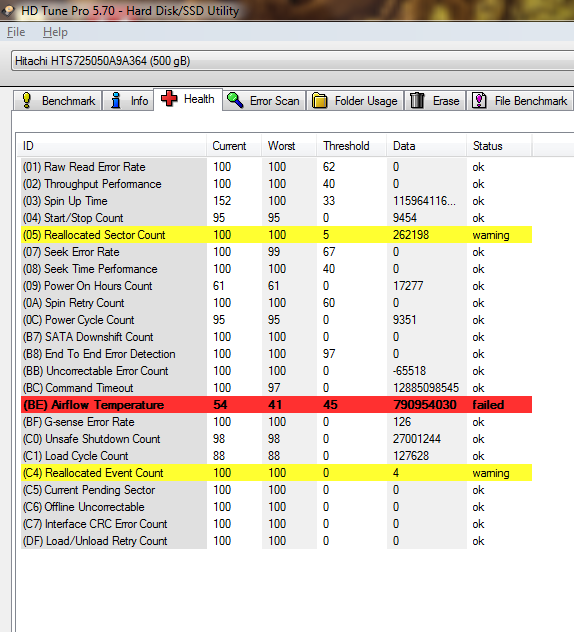The height and width of the screenshot is (632, 574).
Task: Select the (04) Start/Stop Count row
Action: tap(277, 218)
